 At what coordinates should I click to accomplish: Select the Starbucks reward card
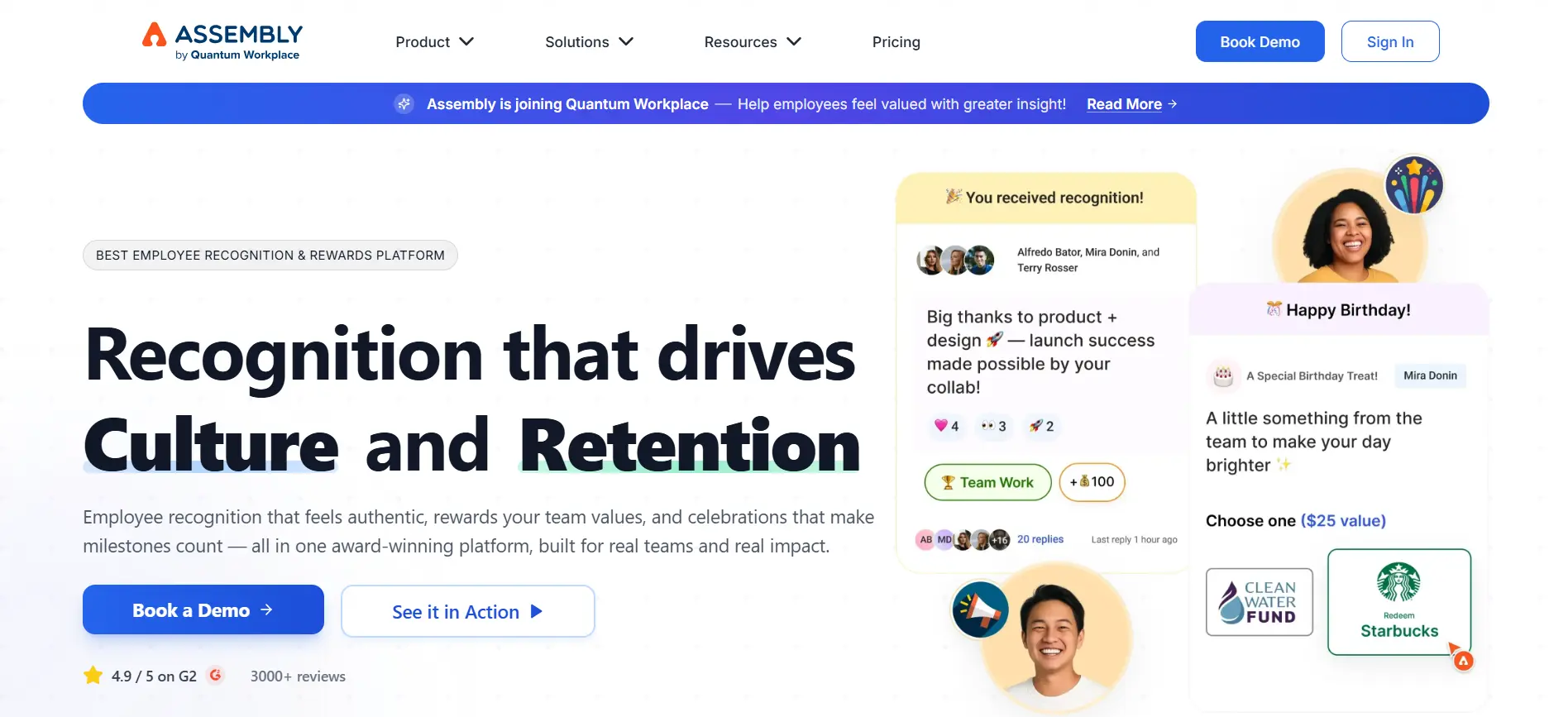(x=1399, y=602)
